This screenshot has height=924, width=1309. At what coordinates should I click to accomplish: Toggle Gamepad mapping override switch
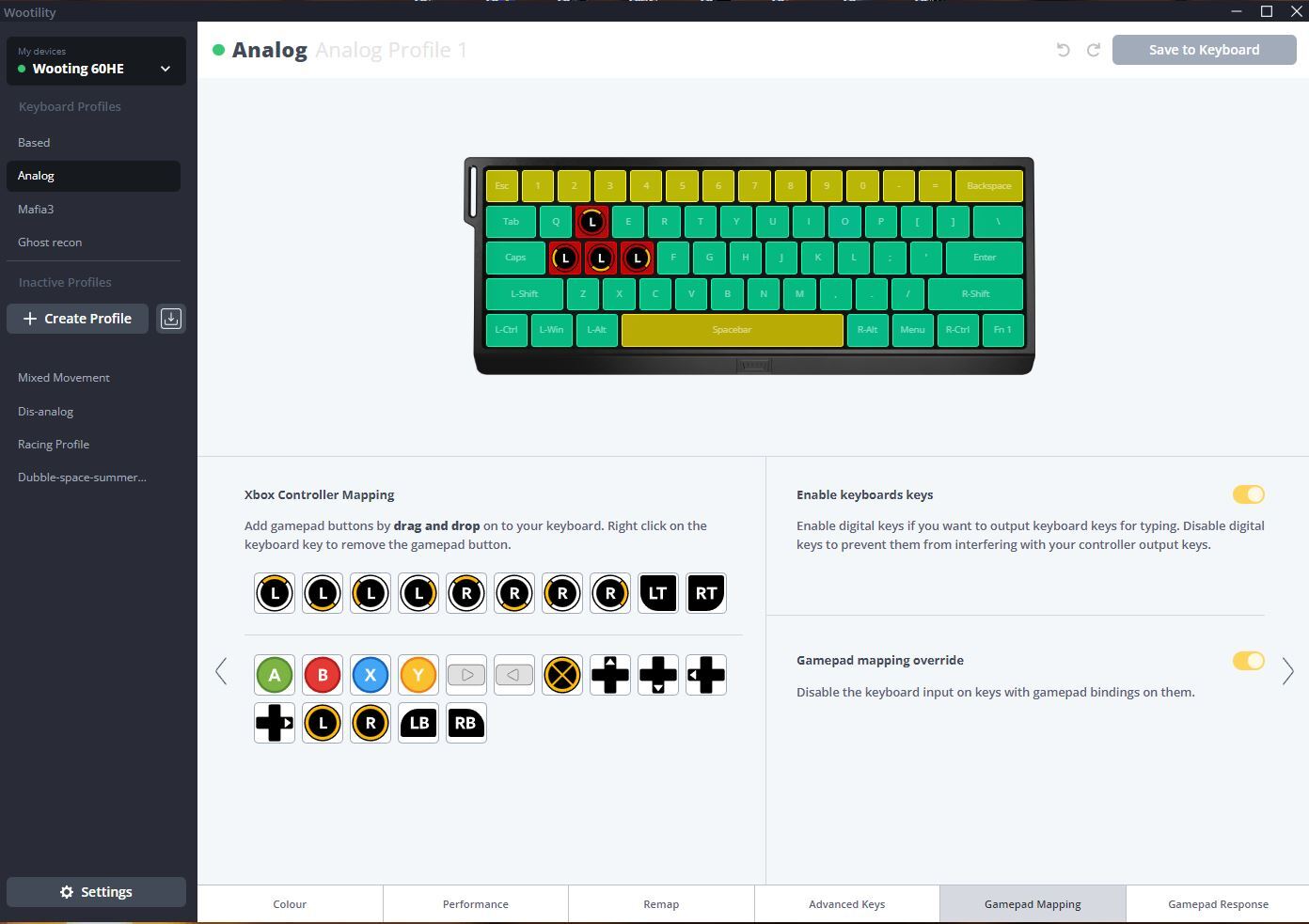click(x=1249, y=661)
